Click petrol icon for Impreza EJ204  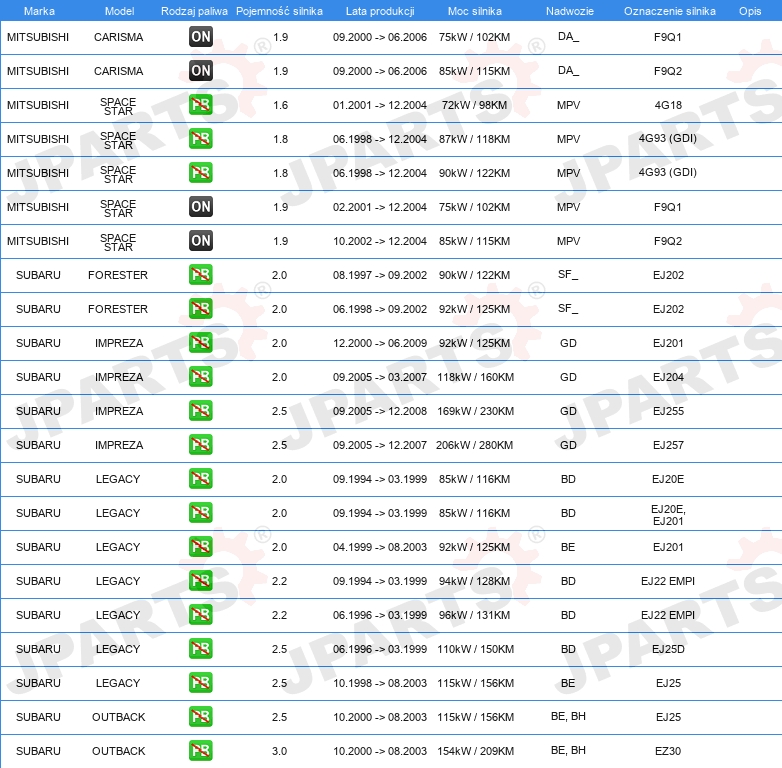[x=200, y=377]
